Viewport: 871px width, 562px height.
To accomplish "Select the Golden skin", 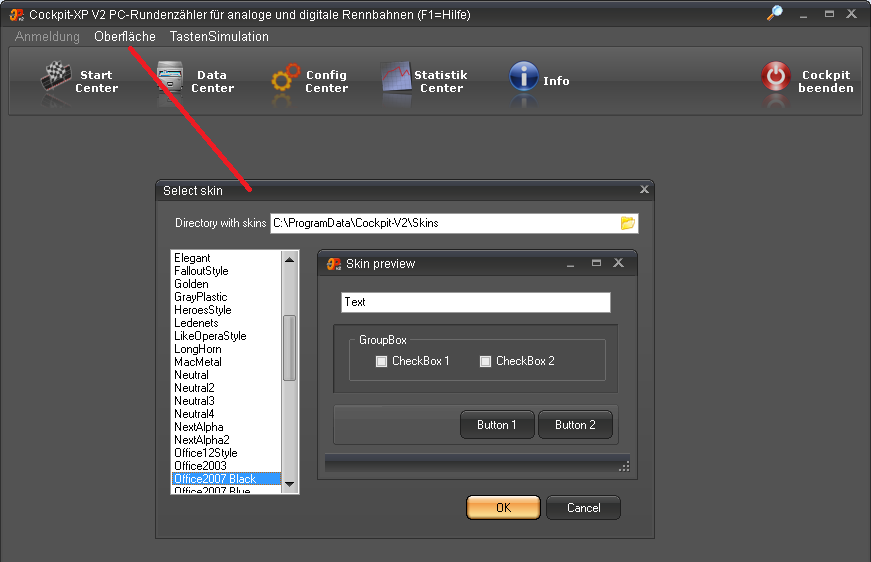I will coord(226,284).
